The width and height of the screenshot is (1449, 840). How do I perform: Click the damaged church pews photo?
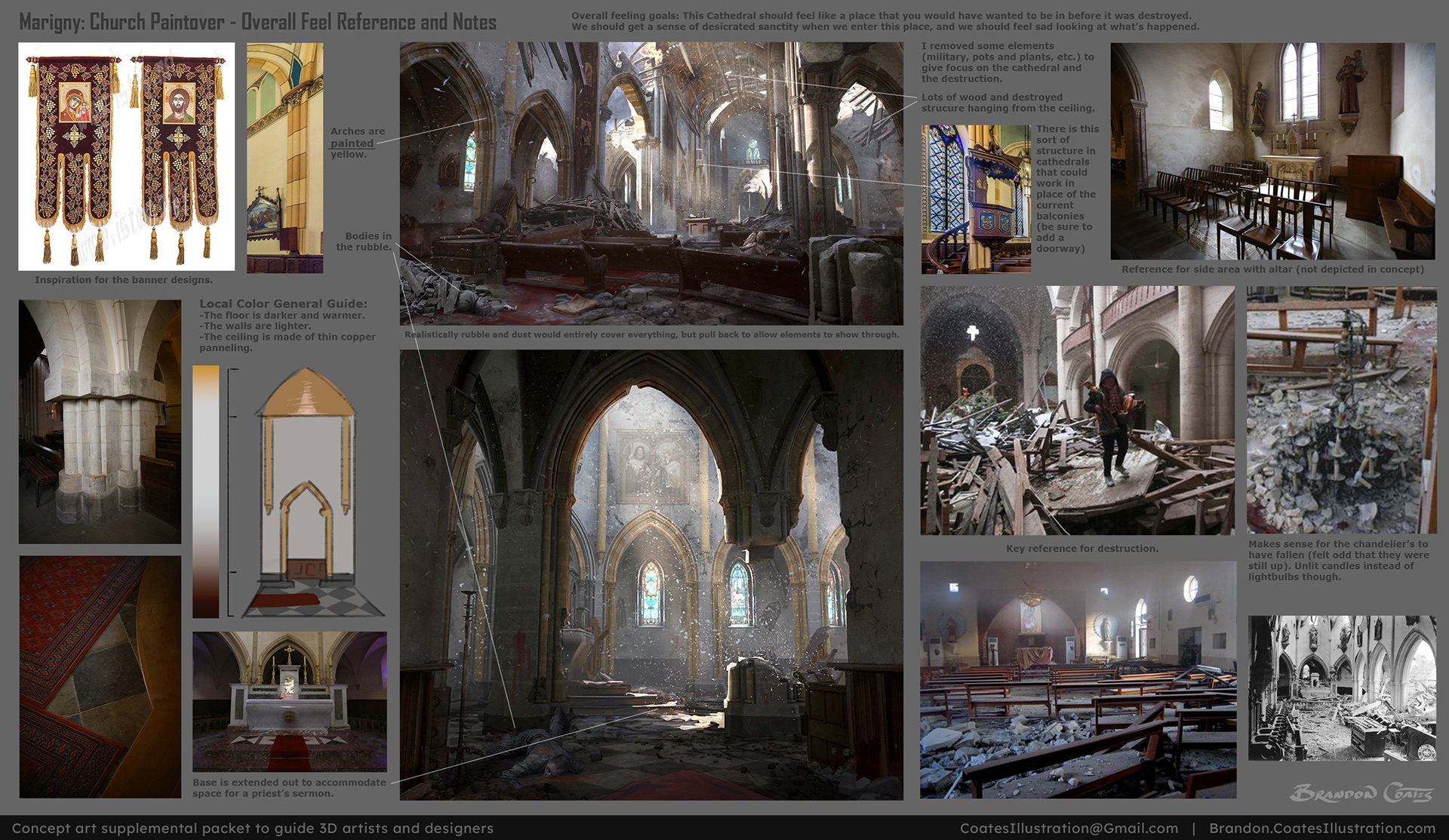click(x=1077, y=679)
